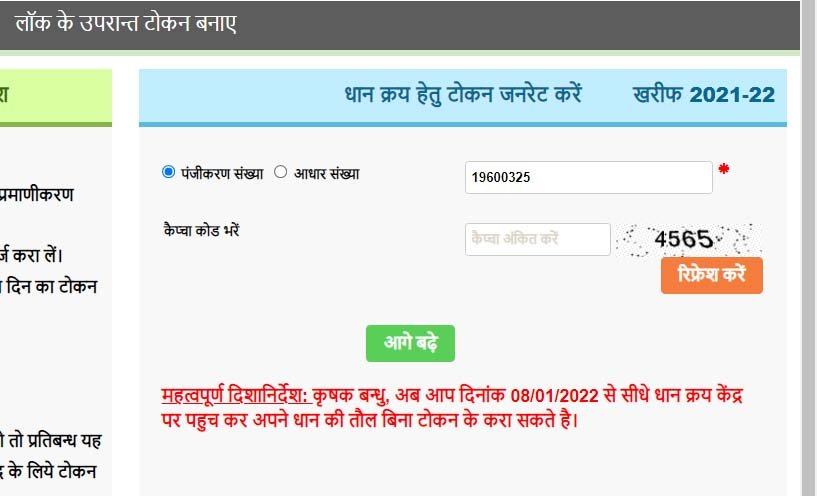Open the underlined महत्वपूर्ण दिशानिर्देश text
The height and width of the screenshot is (496, 817).
[236, 395]
